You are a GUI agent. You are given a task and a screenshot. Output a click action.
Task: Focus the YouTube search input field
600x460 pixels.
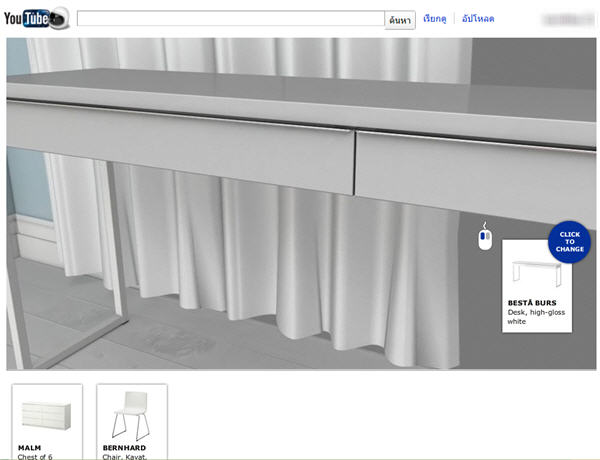click(x=231, y=18)
